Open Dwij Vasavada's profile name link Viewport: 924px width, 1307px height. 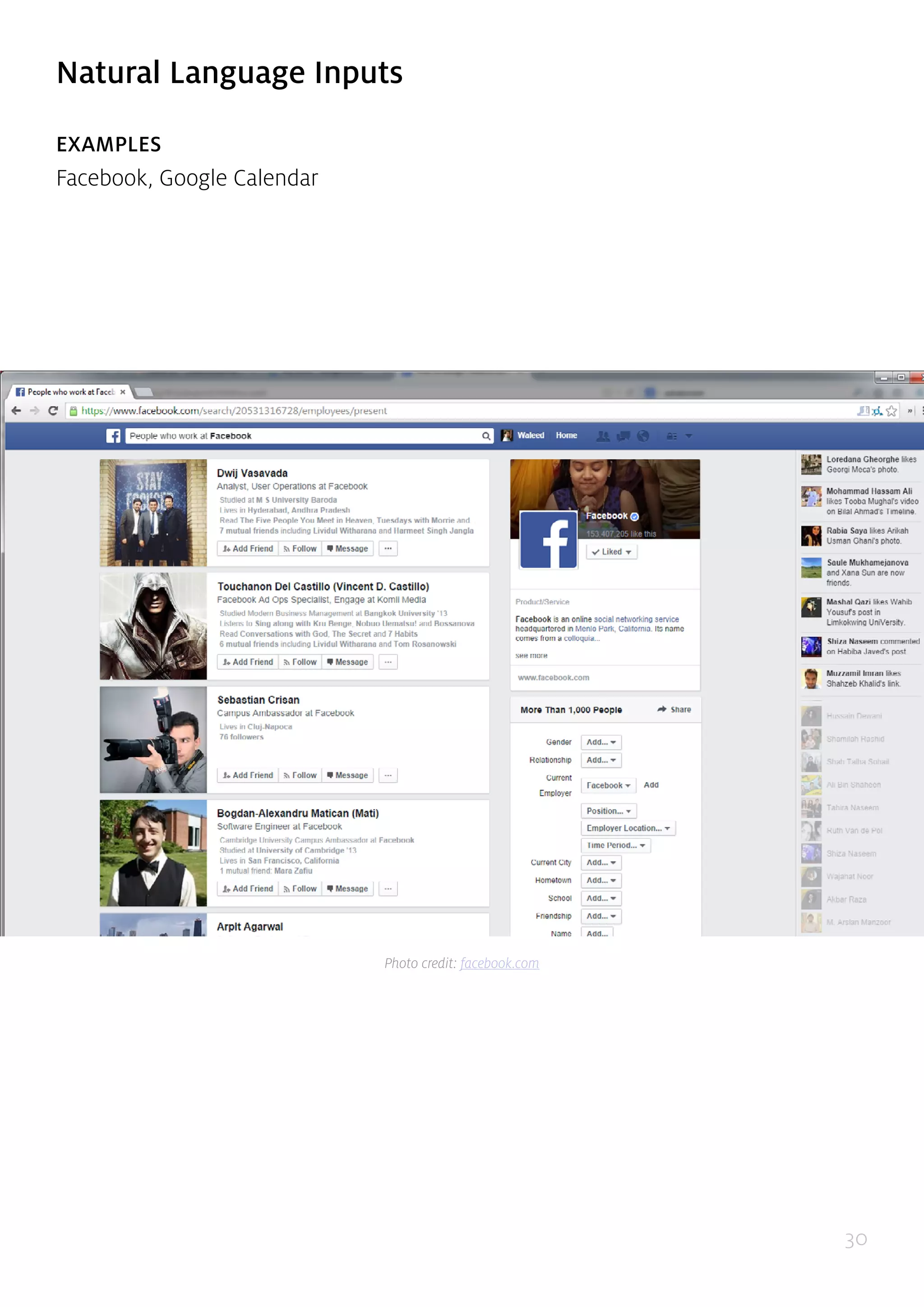[252, 473]
